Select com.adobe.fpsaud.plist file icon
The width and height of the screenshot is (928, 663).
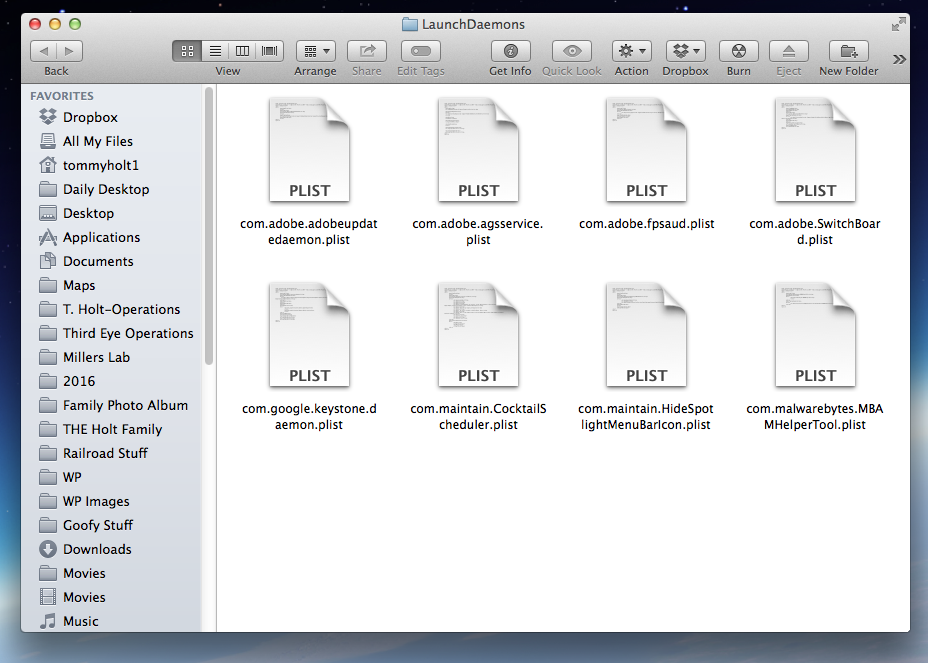(x=646, y=150)
